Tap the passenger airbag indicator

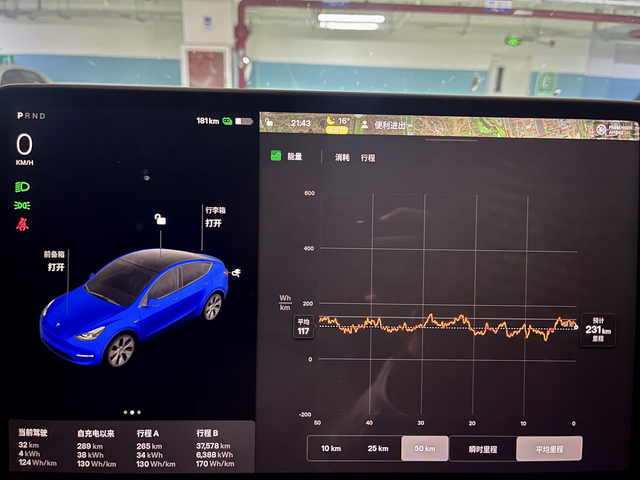(614, 130)
